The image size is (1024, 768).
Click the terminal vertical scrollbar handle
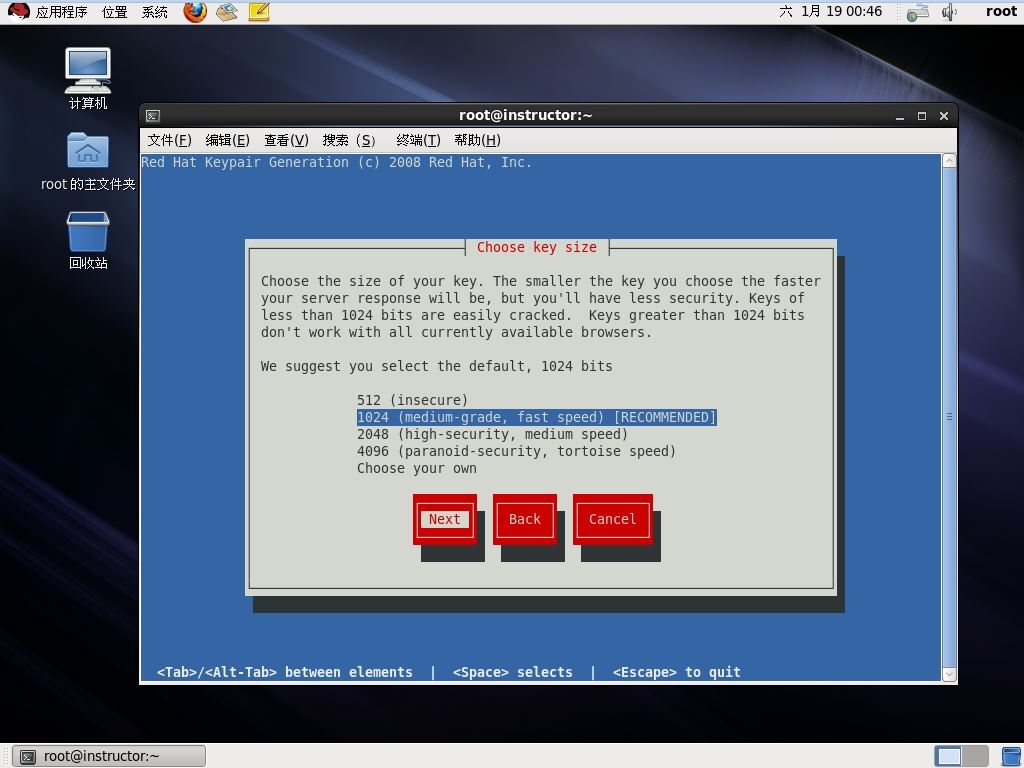[x=950, y=417]
